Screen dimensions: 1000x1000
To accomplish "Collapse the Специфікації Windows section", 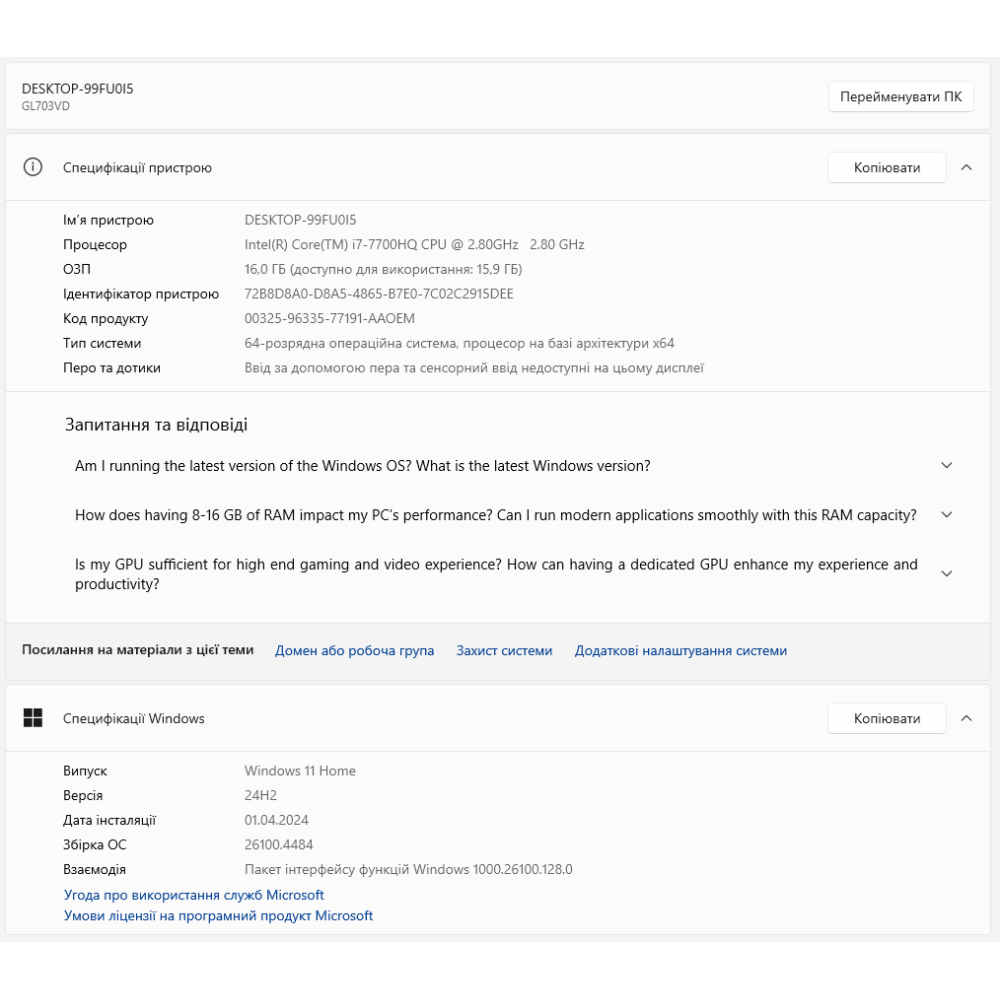I will coord(966,718).
